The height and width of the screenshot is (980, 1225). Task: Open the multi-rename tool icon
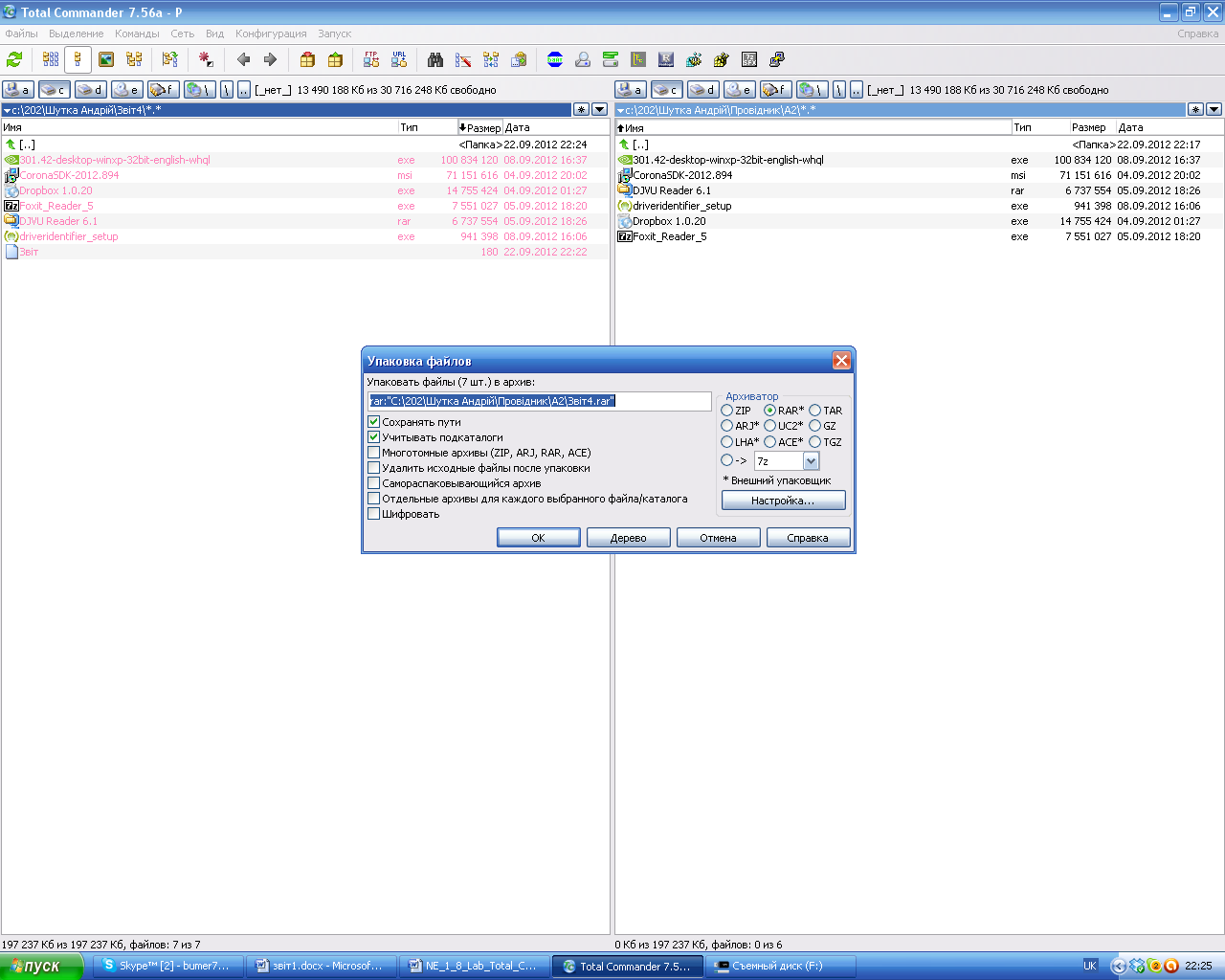click(463, 59)
